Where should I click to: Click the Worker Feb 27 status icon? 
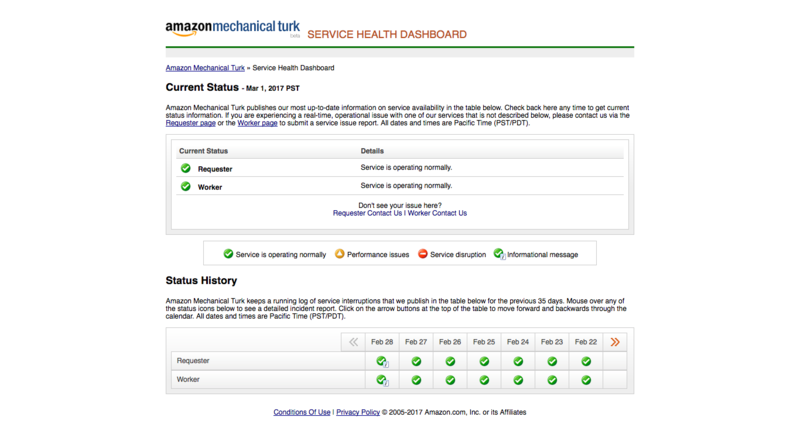coord(416,380)
